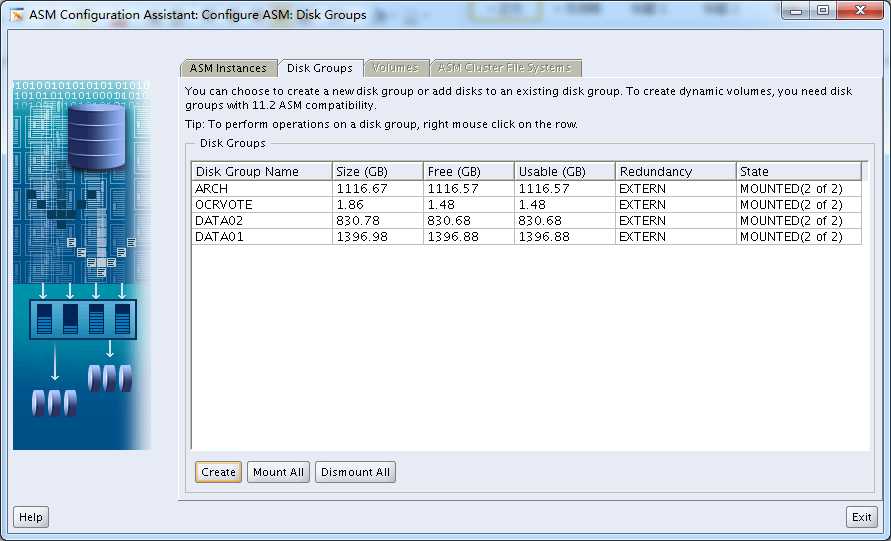Open the ASM Cluster File Systems tab
This screenshot has height=541, width=891.
505,68
